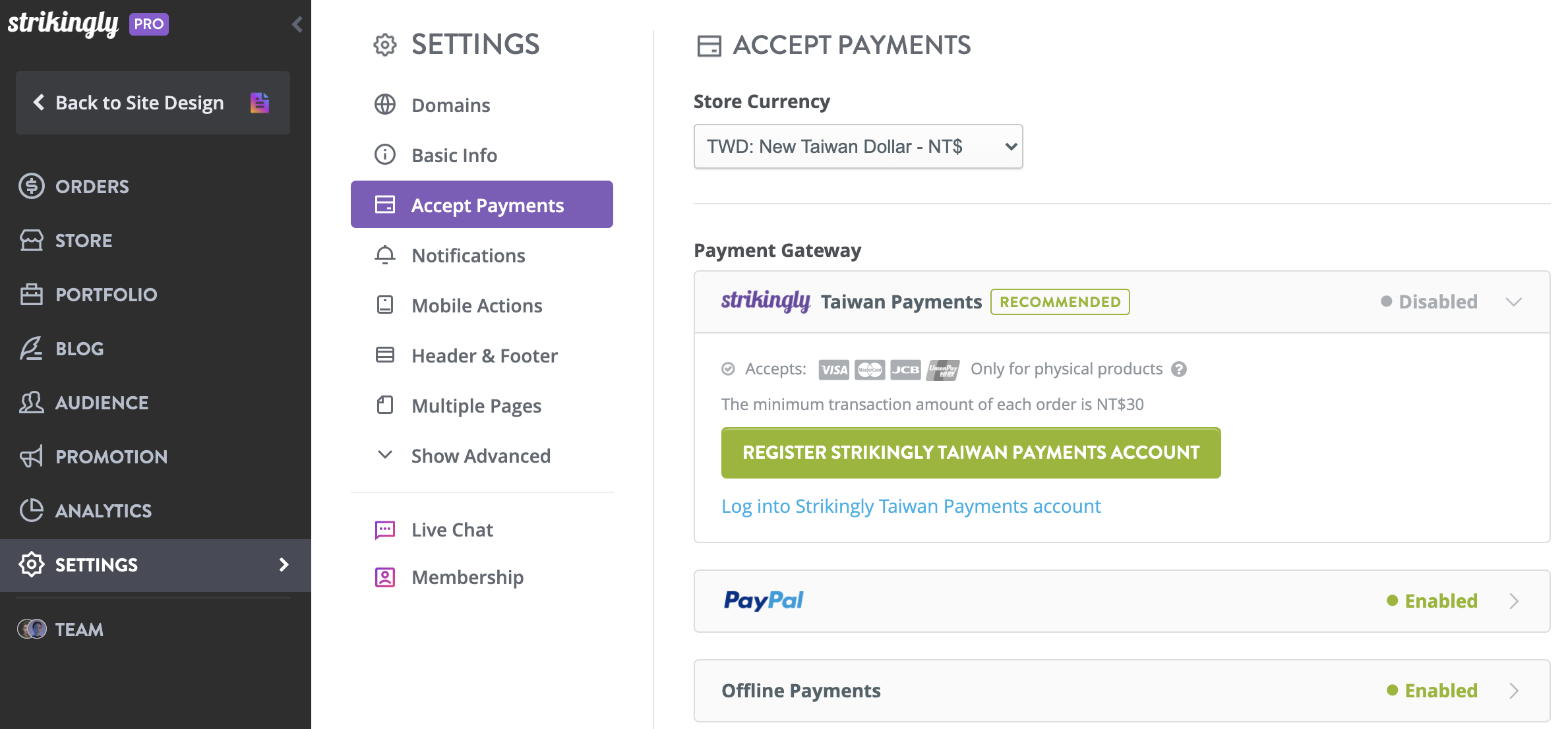Toggle Offline Payments Enabled status
1568x729 pixels.
tap(1439, 690)
